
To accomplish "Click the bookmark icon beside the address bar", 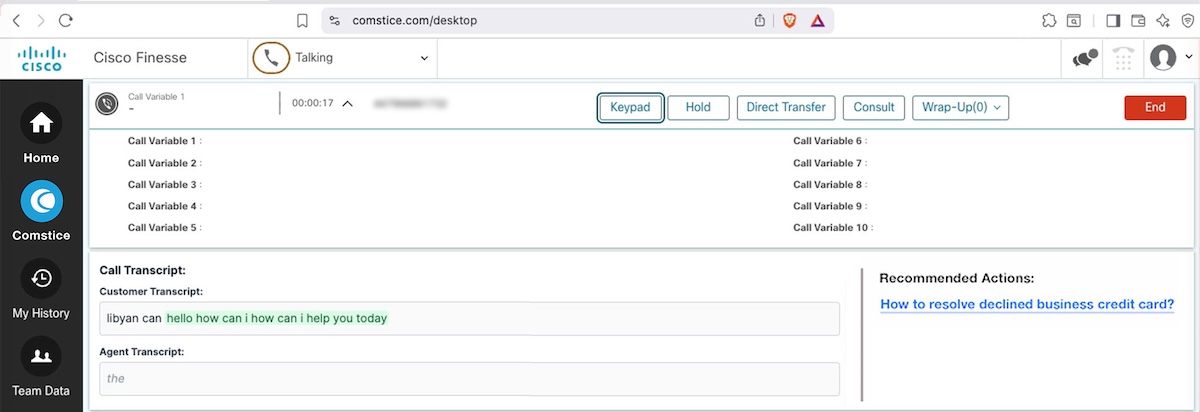I will [x=303, y=20].
